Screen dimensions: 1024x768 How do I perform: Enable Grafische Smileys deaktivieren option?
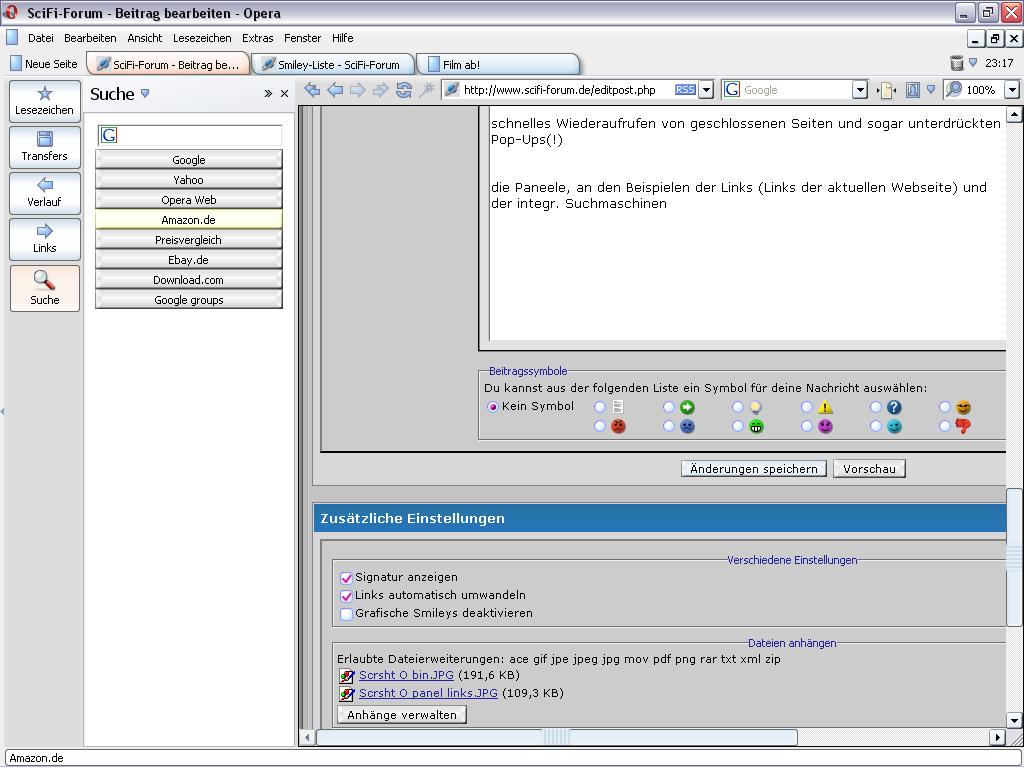[346, 614]
